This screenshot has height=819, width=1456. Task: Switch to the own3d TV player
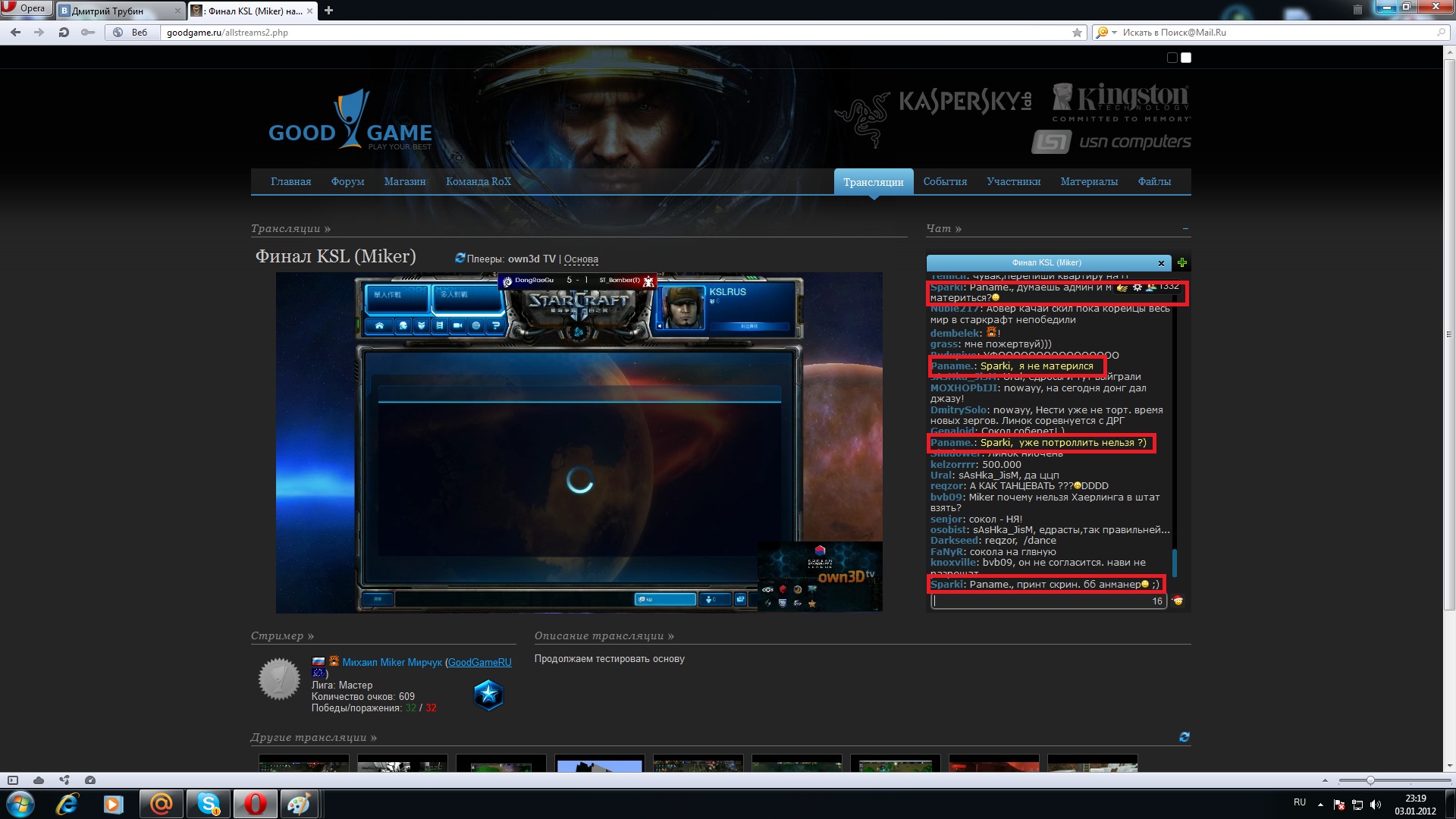(x=532, y=259)
